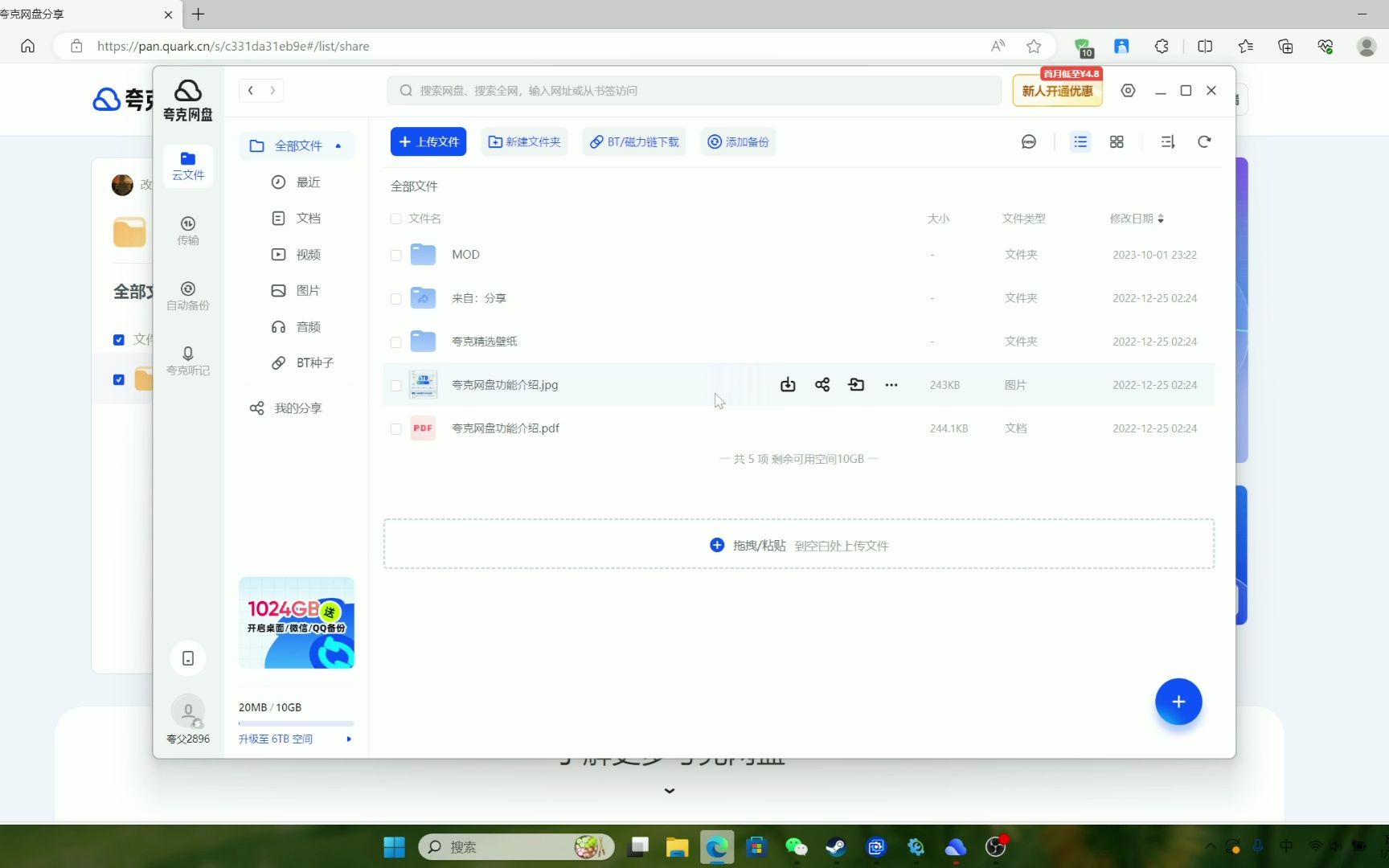Click the 1024GB promotion banner
Image resolution: width=1389 pixels, height=868 pixels.
coord(297,623)
